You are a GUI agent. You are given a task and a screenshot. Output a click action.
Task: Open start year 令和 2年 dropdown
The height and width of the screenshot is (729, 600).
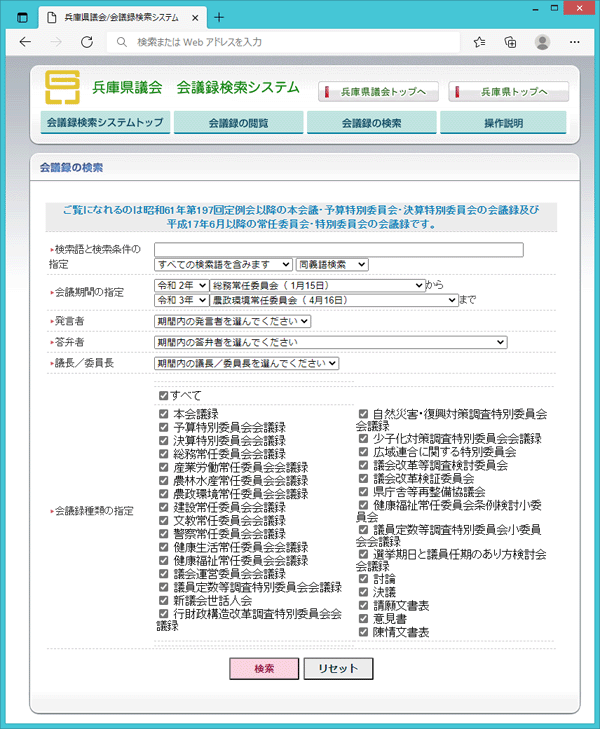pos(181,285)
